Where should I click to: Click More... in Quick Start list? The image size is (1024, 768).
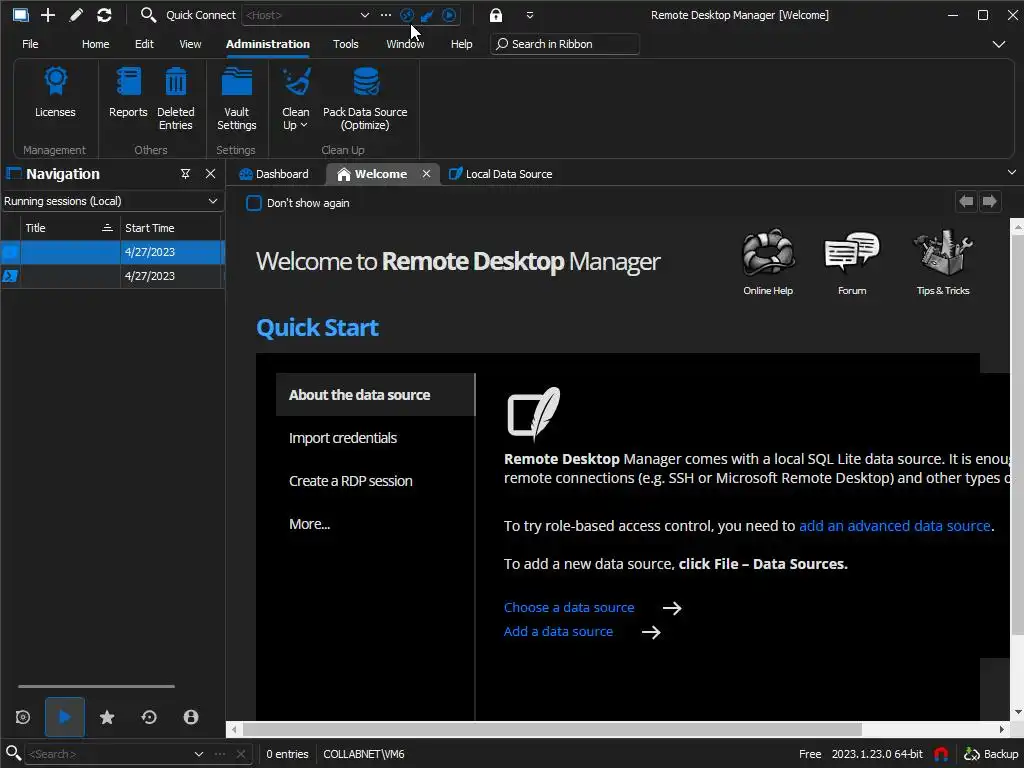(310, 524)
